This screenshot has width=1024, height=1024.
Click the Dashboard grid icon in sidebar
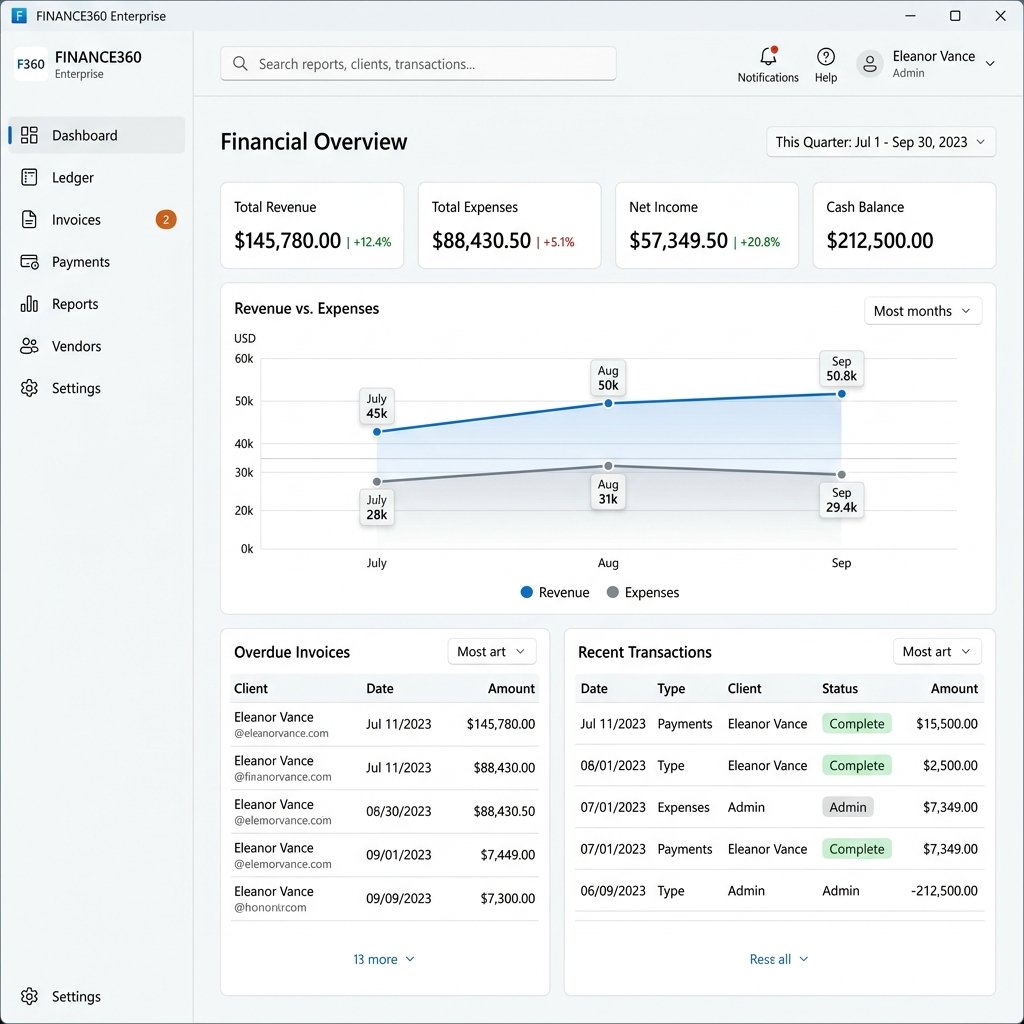[x=29, y=135]
